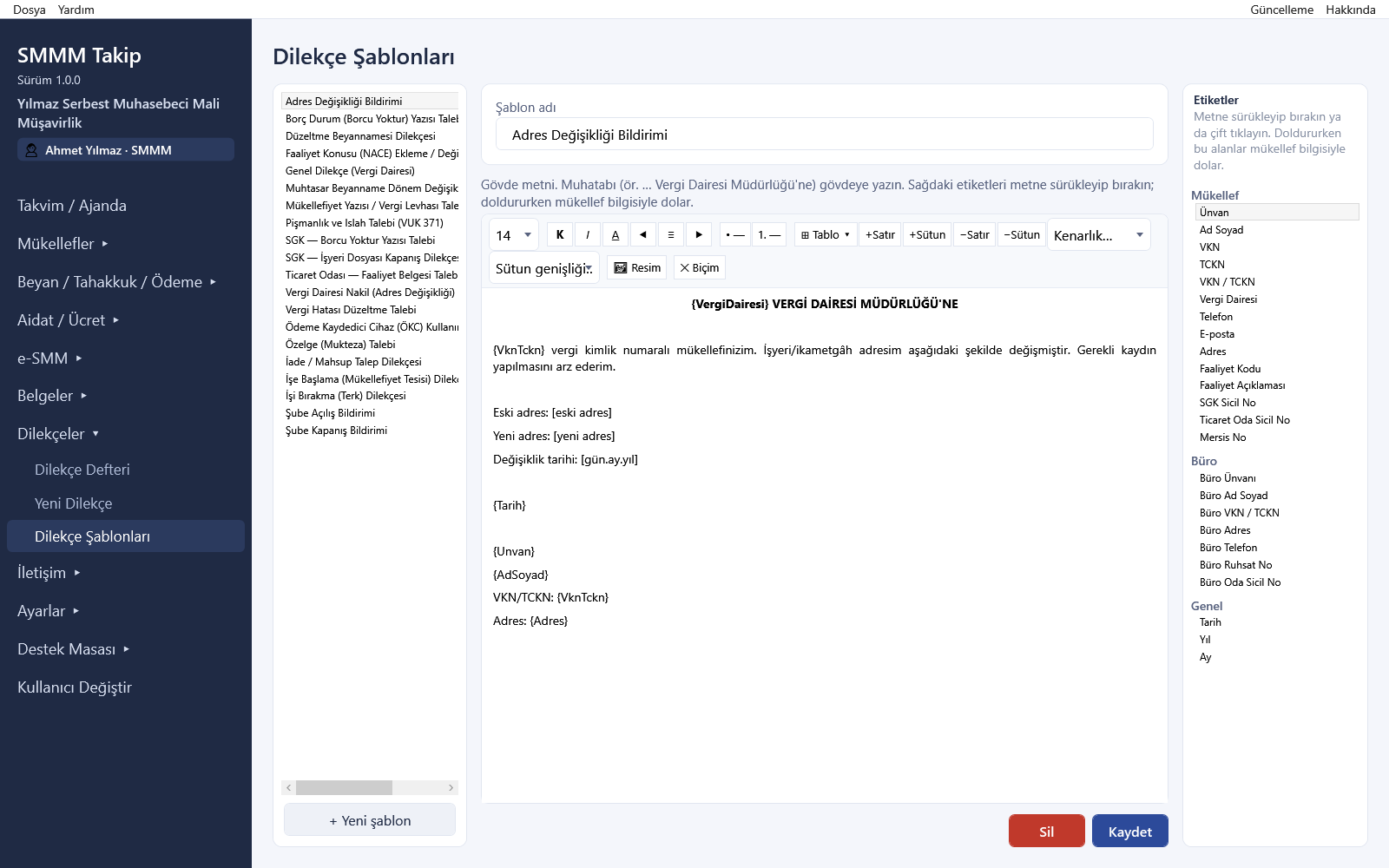Select template Vergi Hatası Düzeltme Talebi

(x=370, y=310)
